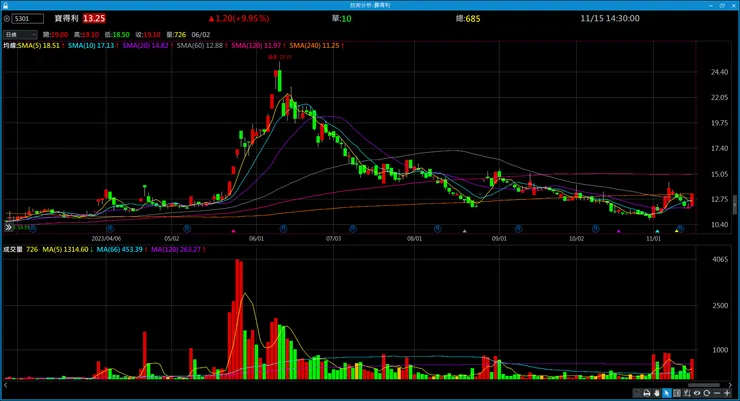Click the MA(120) 263.27 volume label
This screenshot has height=401, width=740.
coord(176,250)
